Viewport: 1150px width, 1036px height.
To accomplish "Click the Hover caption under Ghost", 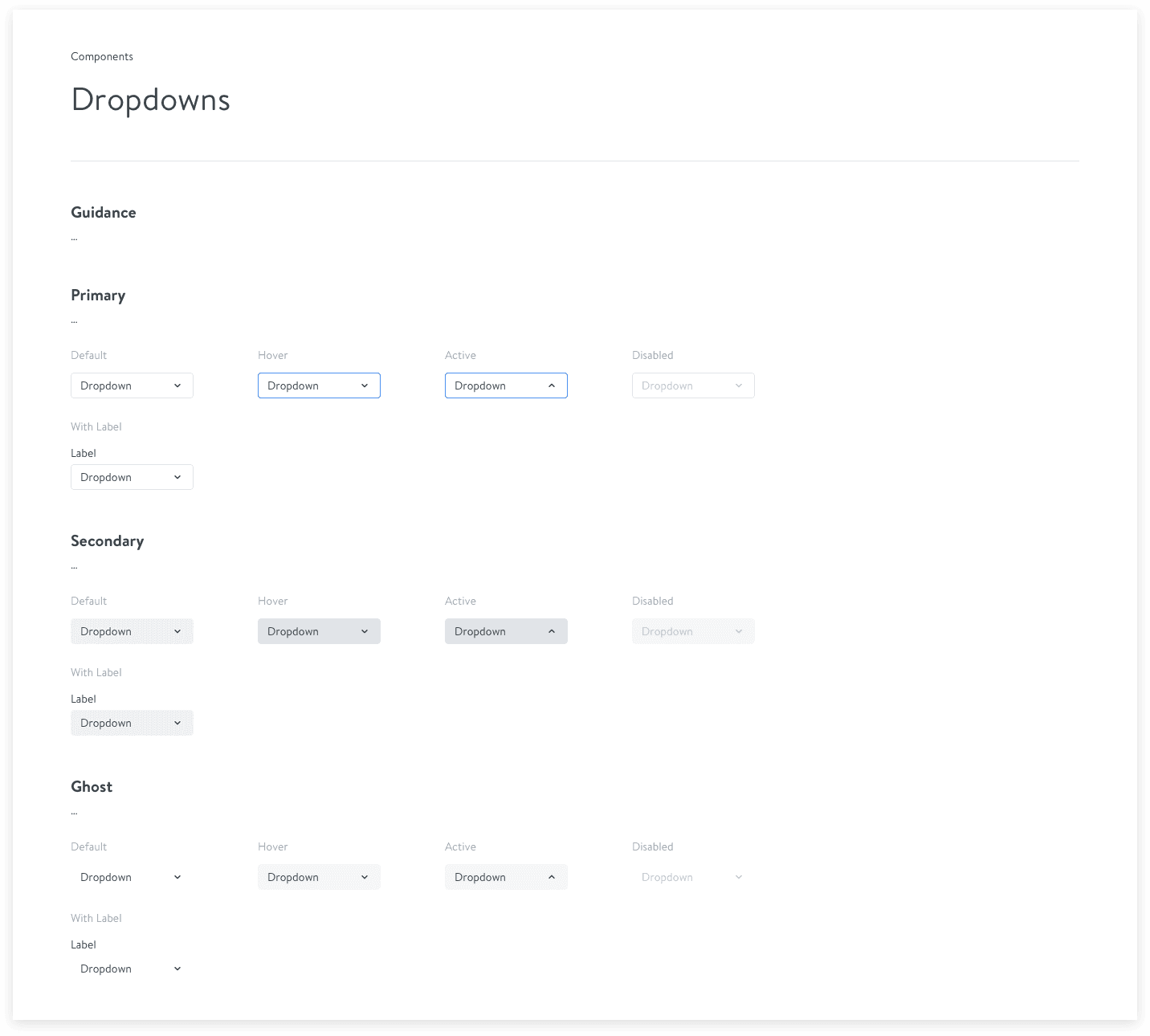I will tap(273, 846).
